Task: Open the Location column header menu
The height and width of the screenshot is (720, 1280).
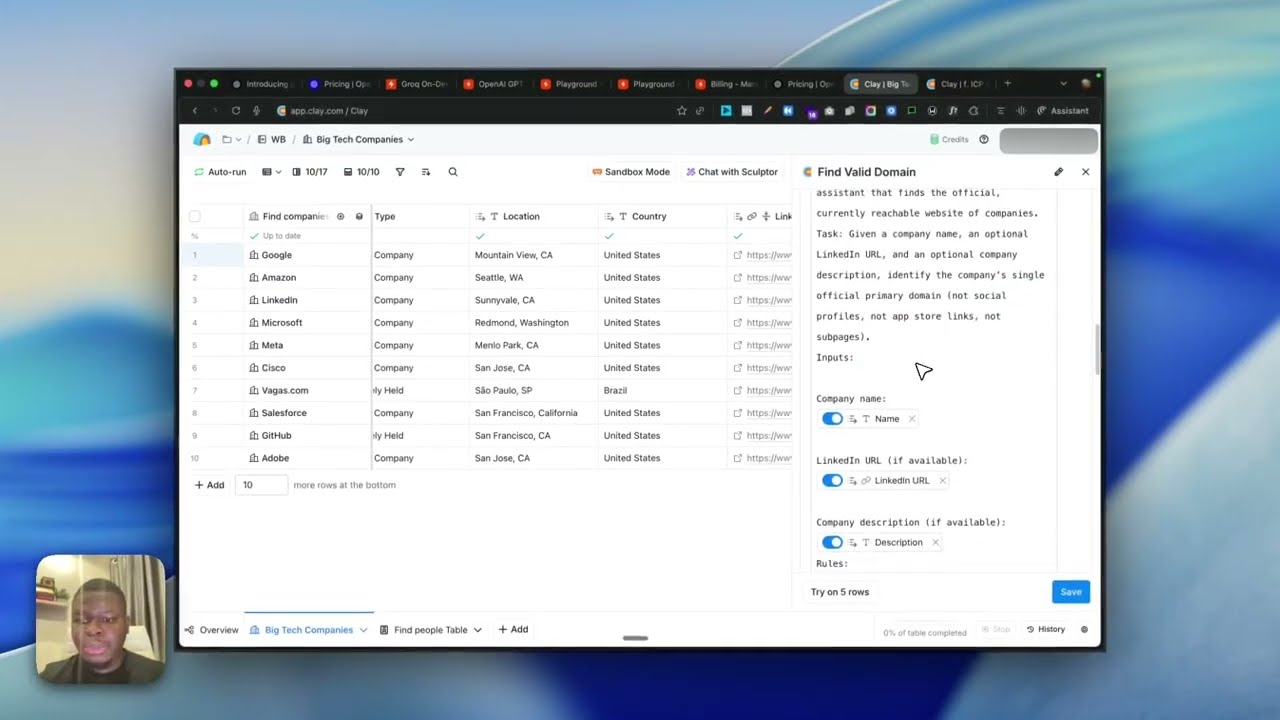Action: 534,216
